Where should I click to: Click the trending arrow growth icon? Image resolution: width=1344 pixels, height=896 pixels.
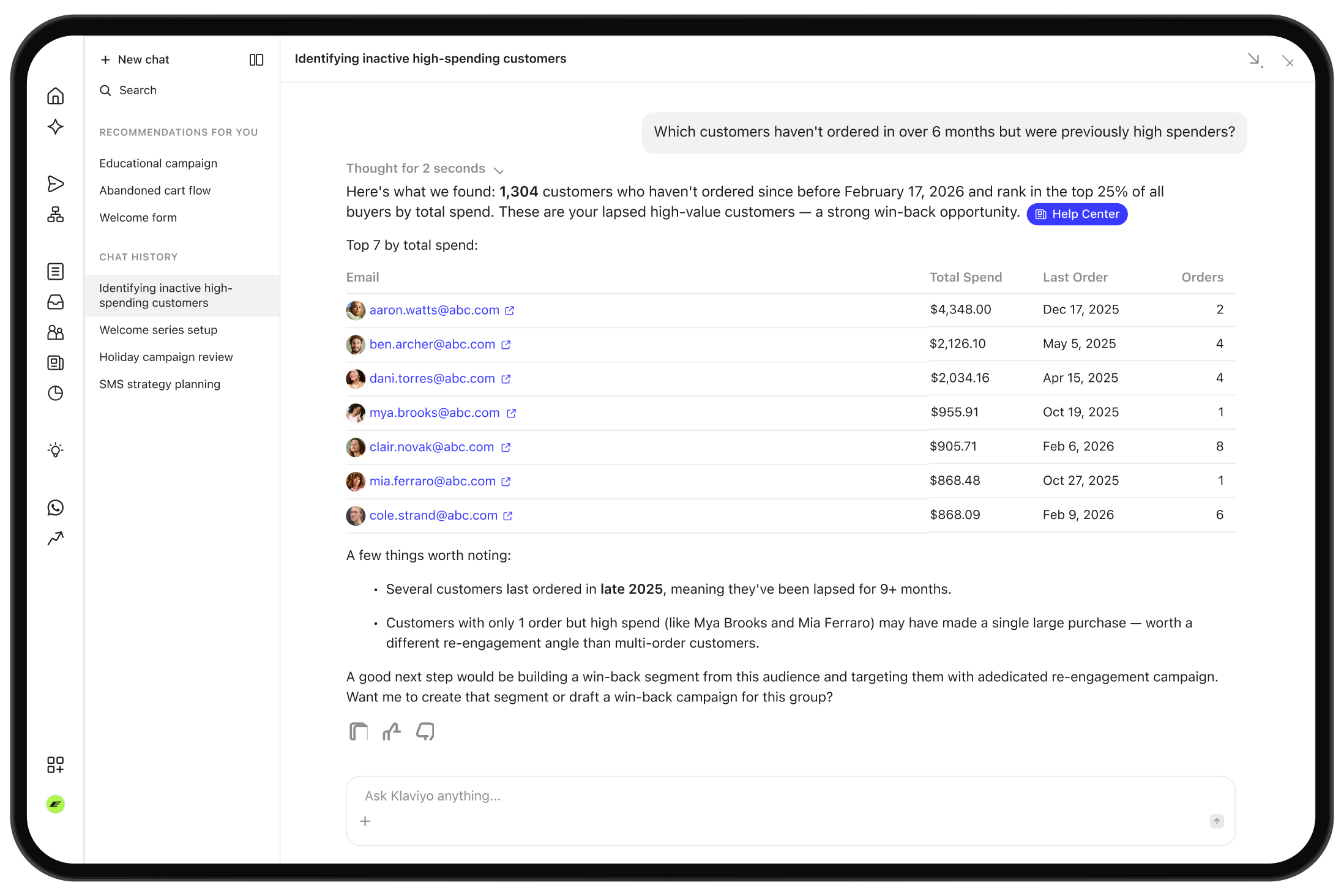click(56, 538)
